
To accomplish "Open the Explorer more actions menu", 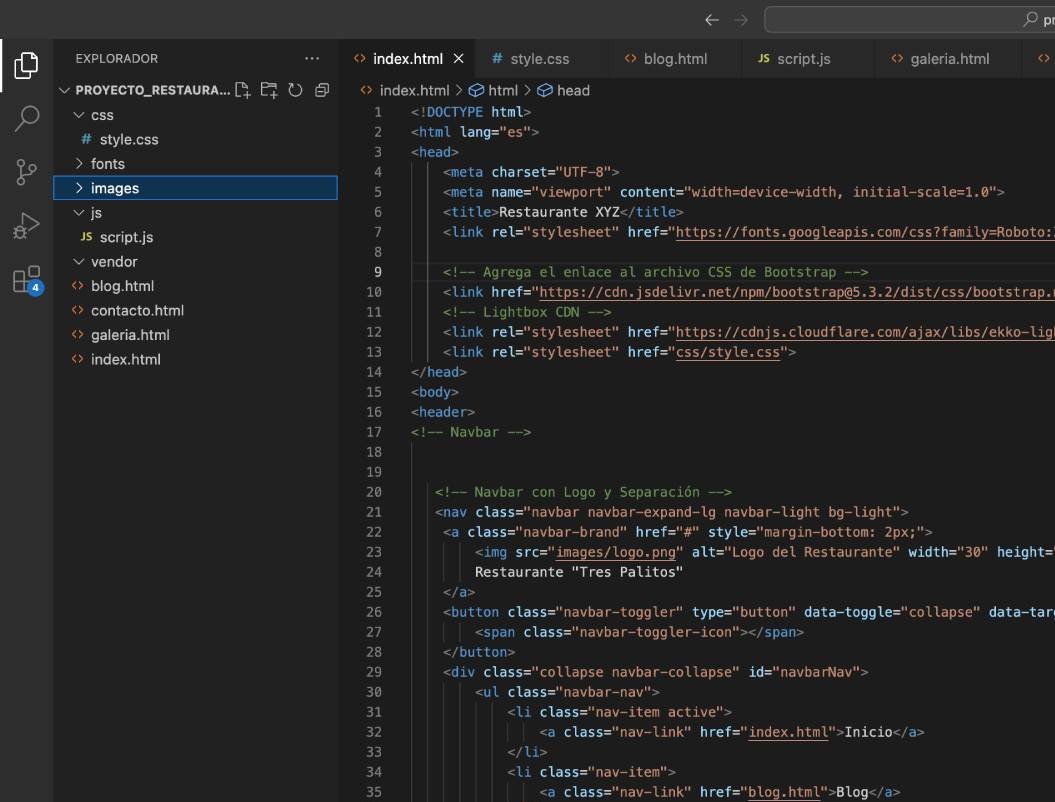I will (x=312, y=57).
